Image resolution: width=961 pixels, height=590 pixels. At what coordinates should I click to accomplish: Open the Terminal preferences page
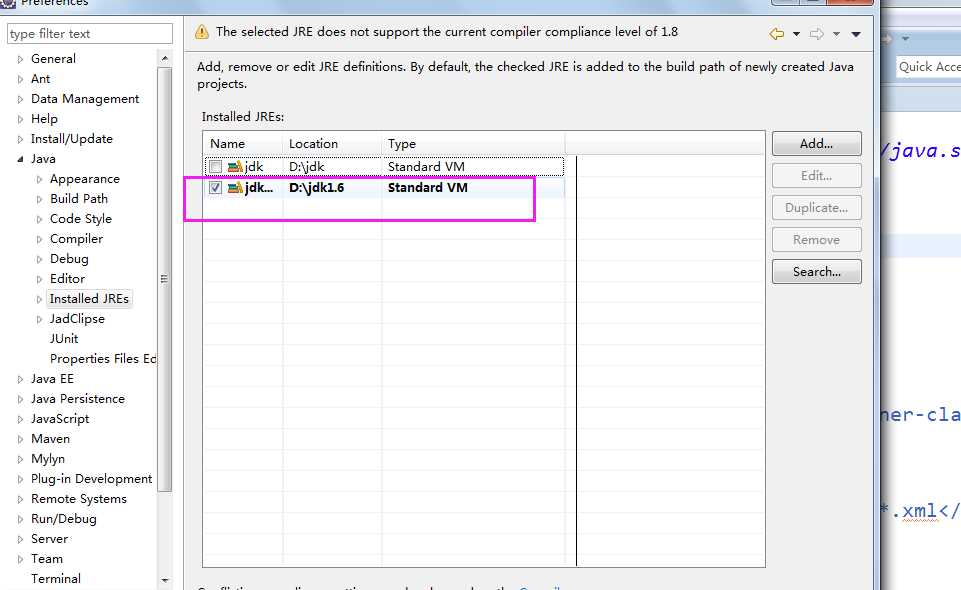point(56,579)
